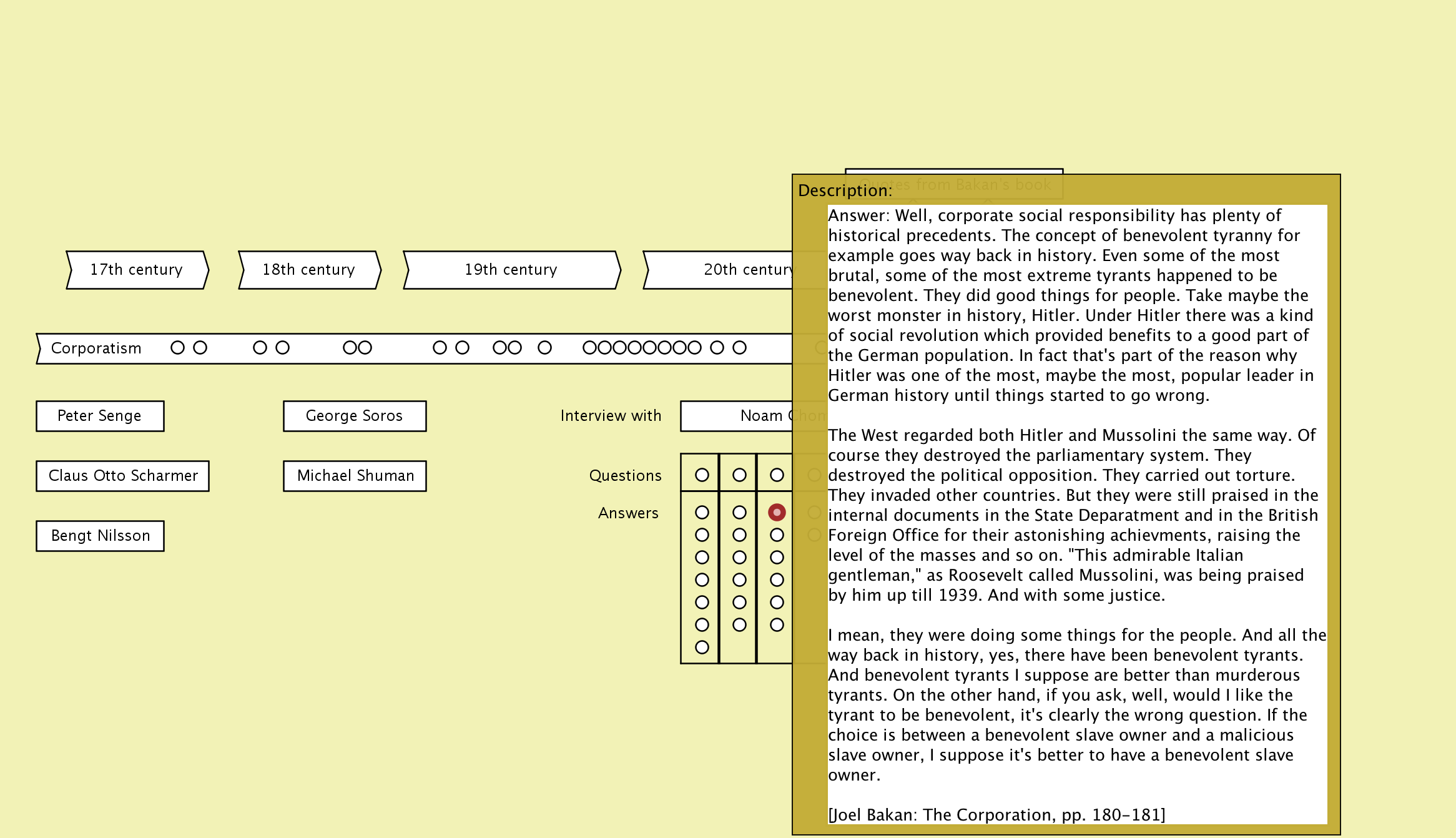Viewport: 1456px width, 838px height.
Task: Open the George Soros box
Action: point(355,416)
